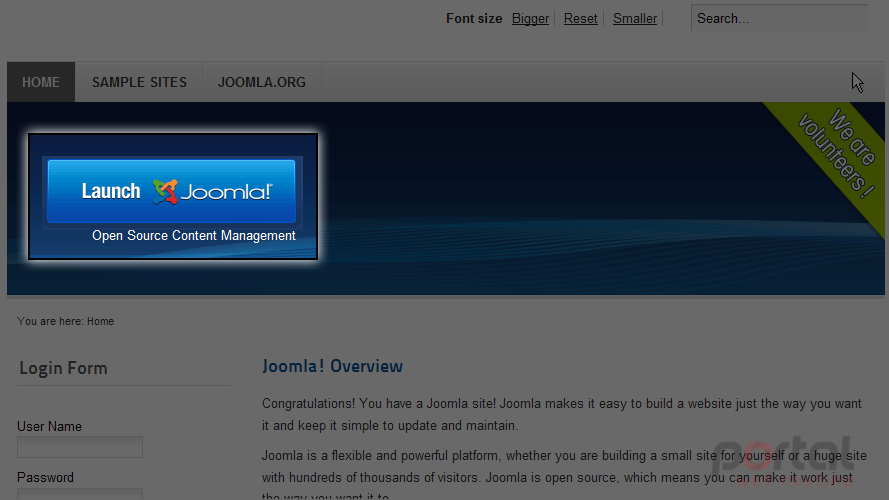Click the Bigger font size link
Viewport: 889px width, 500px height.
tap(530, 19)
